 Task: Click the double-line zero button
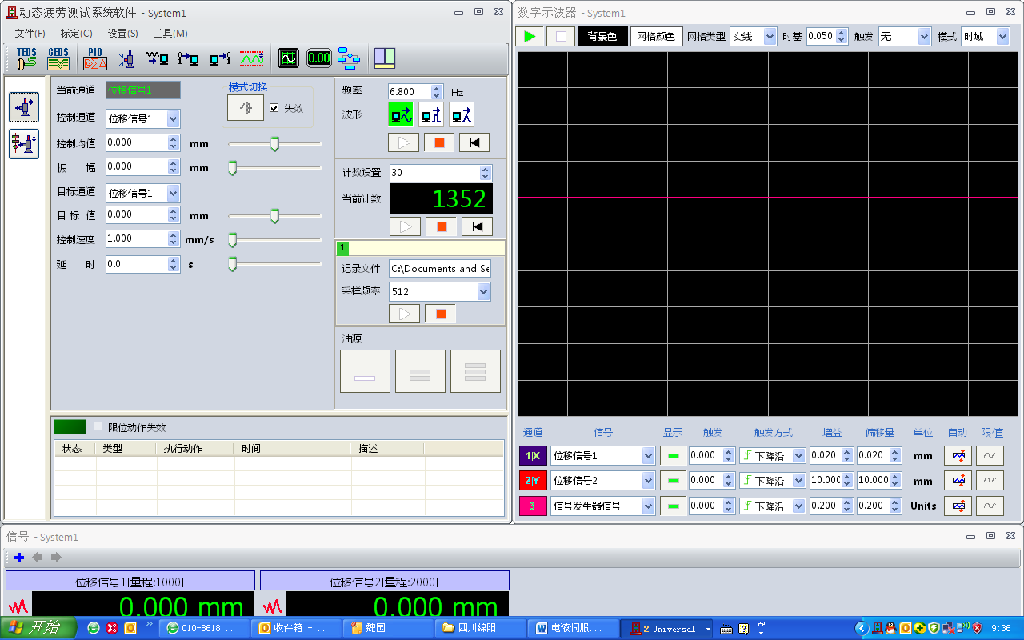pos(420,371)
